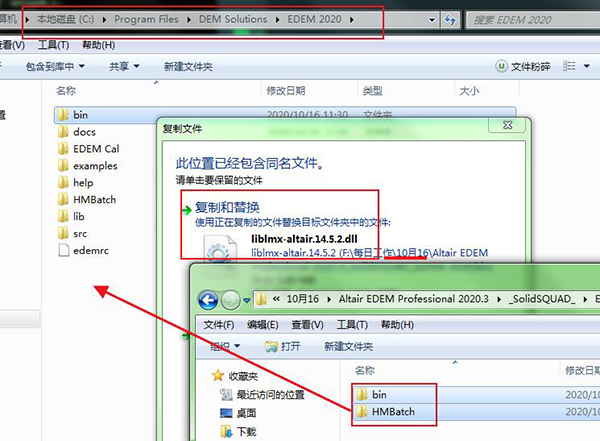Open the lib folder
Viewport: 600px width, 441px height.
(x=78, y=216)
